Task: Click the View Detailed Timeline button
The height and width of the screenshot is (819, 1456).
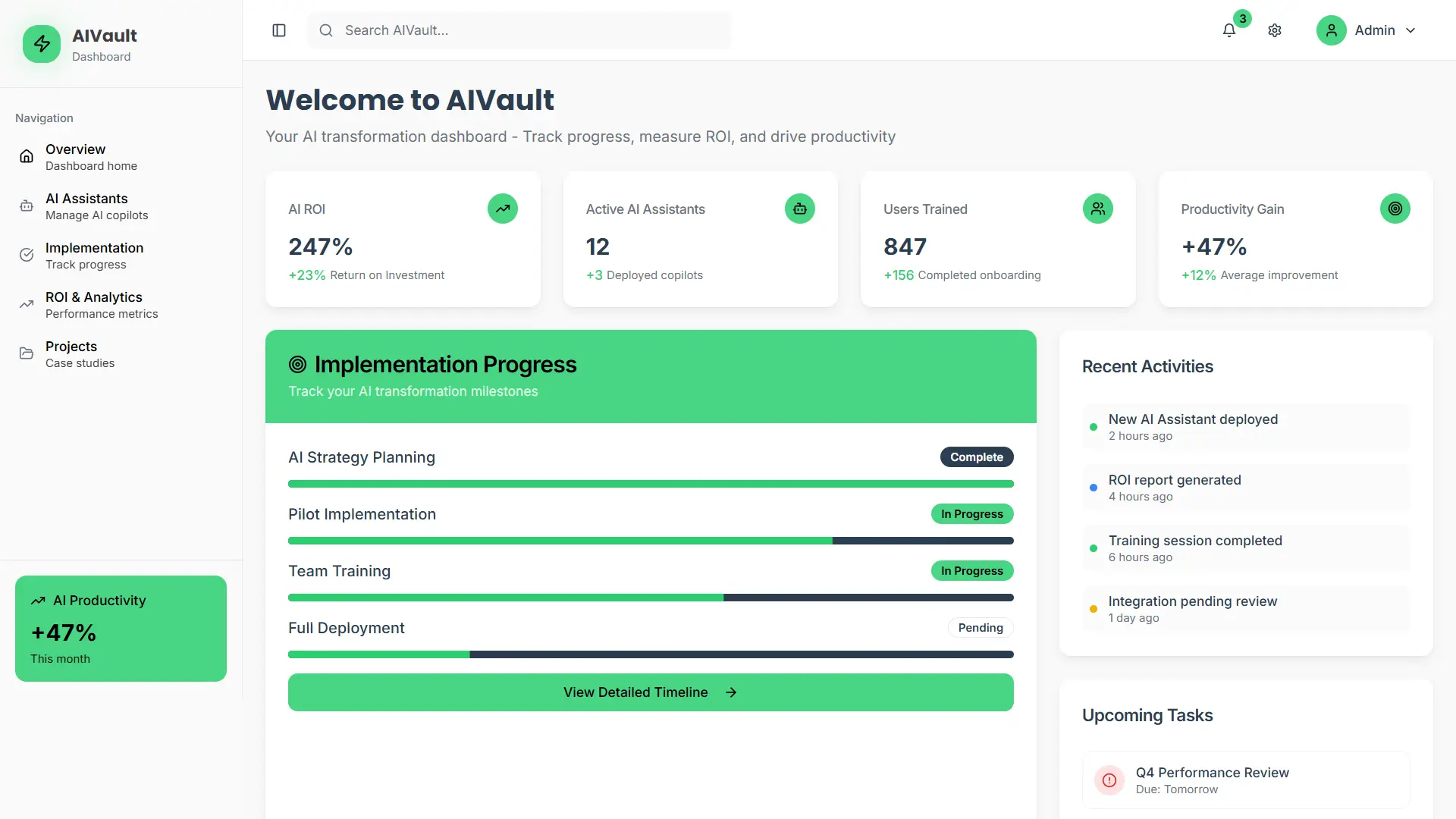Action: coord(651,692)
